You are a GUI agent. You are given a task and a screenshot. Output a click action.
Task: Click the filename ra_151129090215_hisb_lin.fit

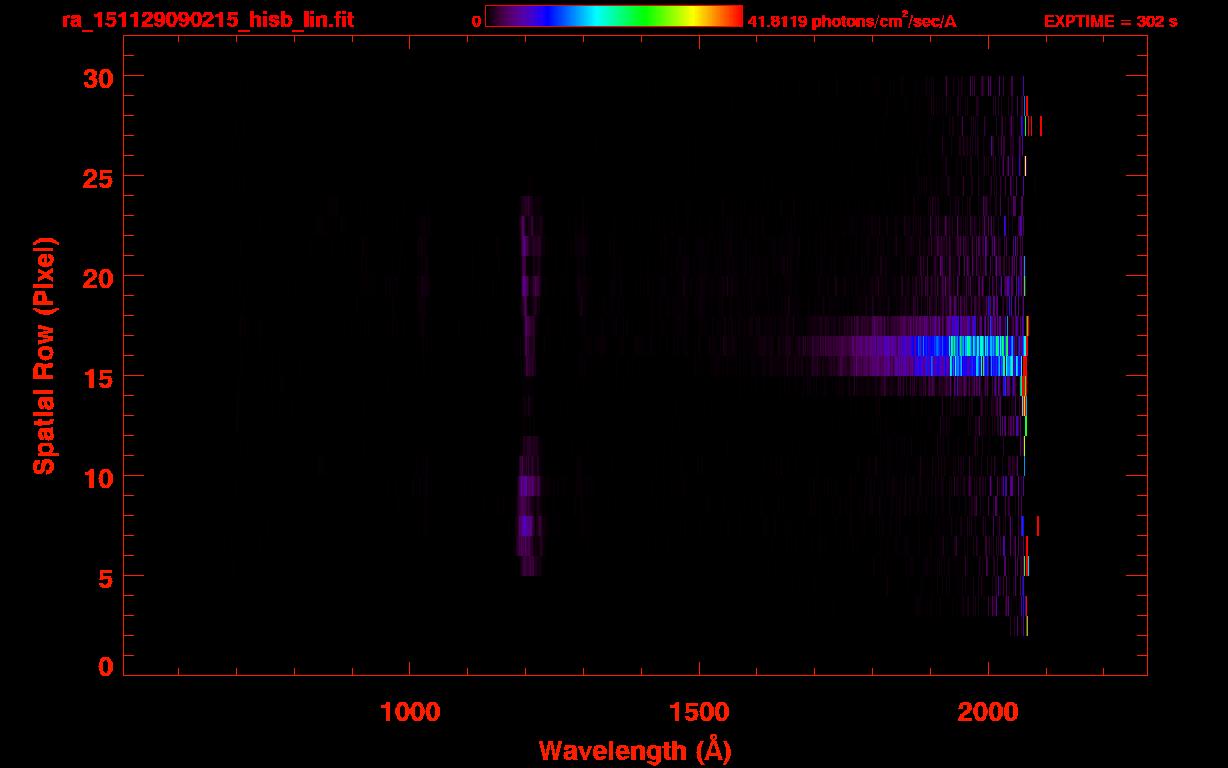tap(207, 20)
